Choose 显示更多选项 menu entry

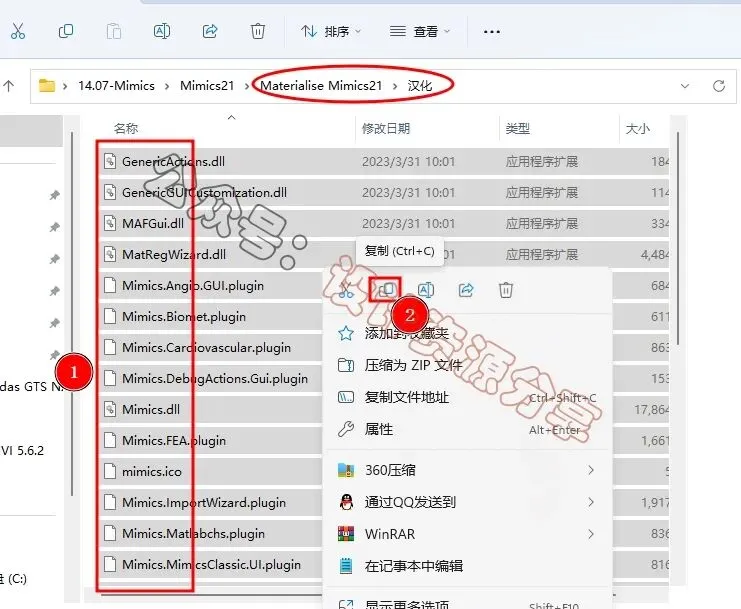(x=467, y=602)
